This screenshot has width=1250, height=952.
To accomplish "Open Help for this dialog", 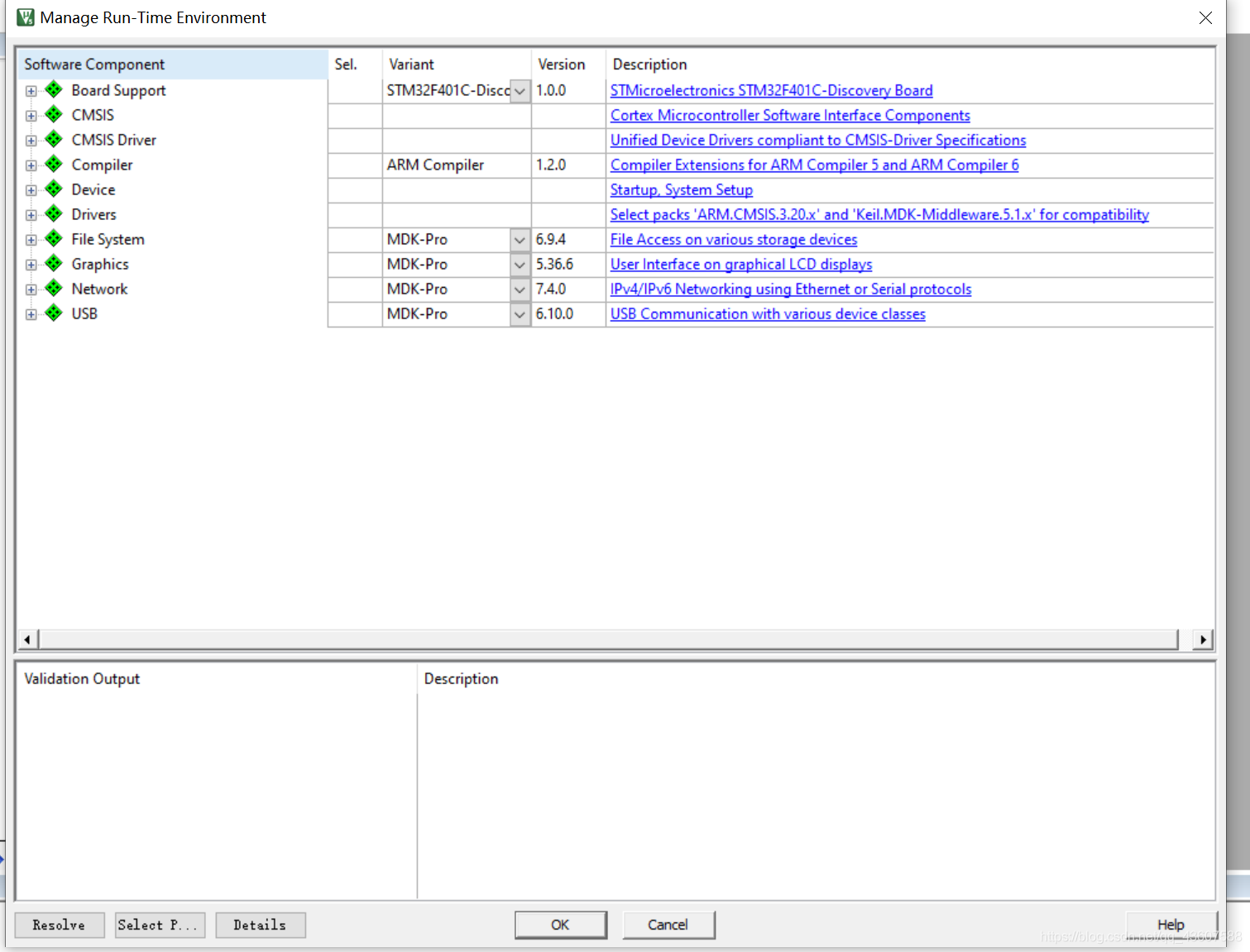I will pos(1171,925).
